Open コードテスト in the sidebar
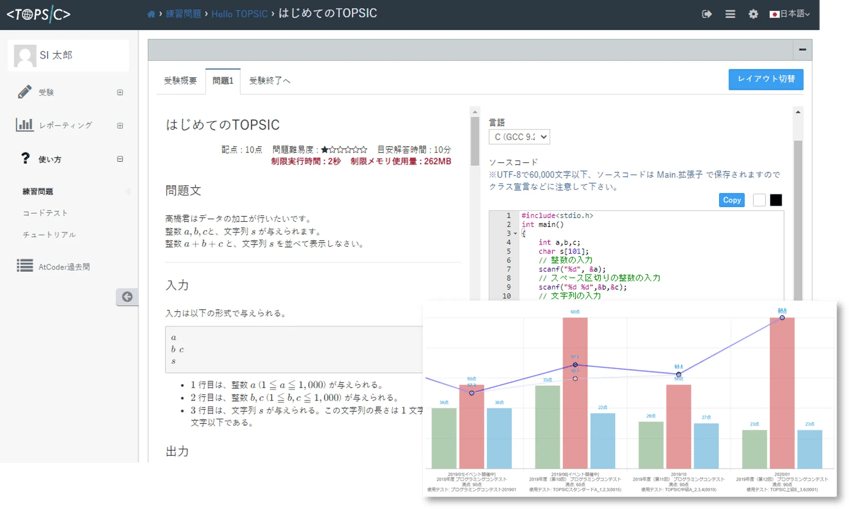Viewport: 849px width, 509px height. [45, 213]
